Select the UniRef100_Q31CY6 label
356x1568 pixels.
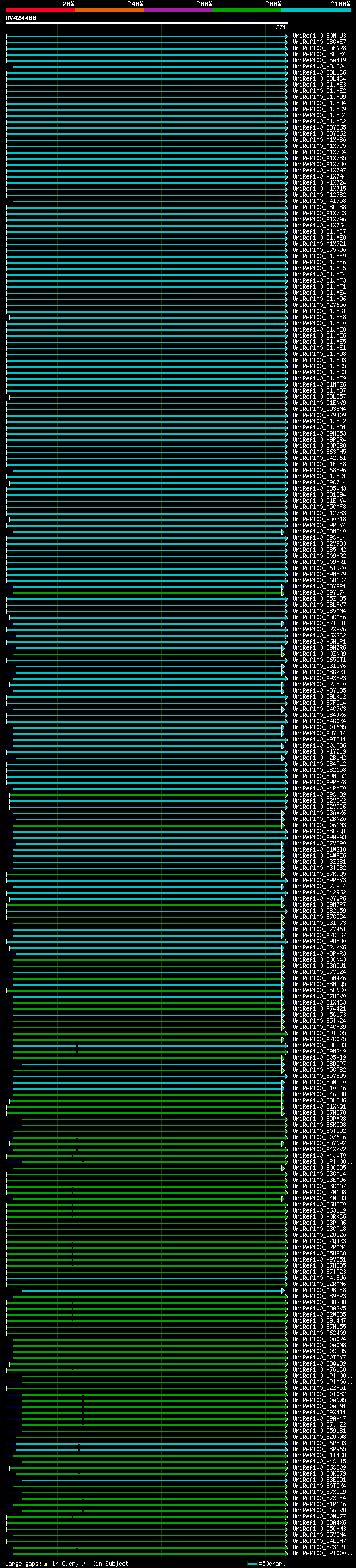[x=319, y=666]
